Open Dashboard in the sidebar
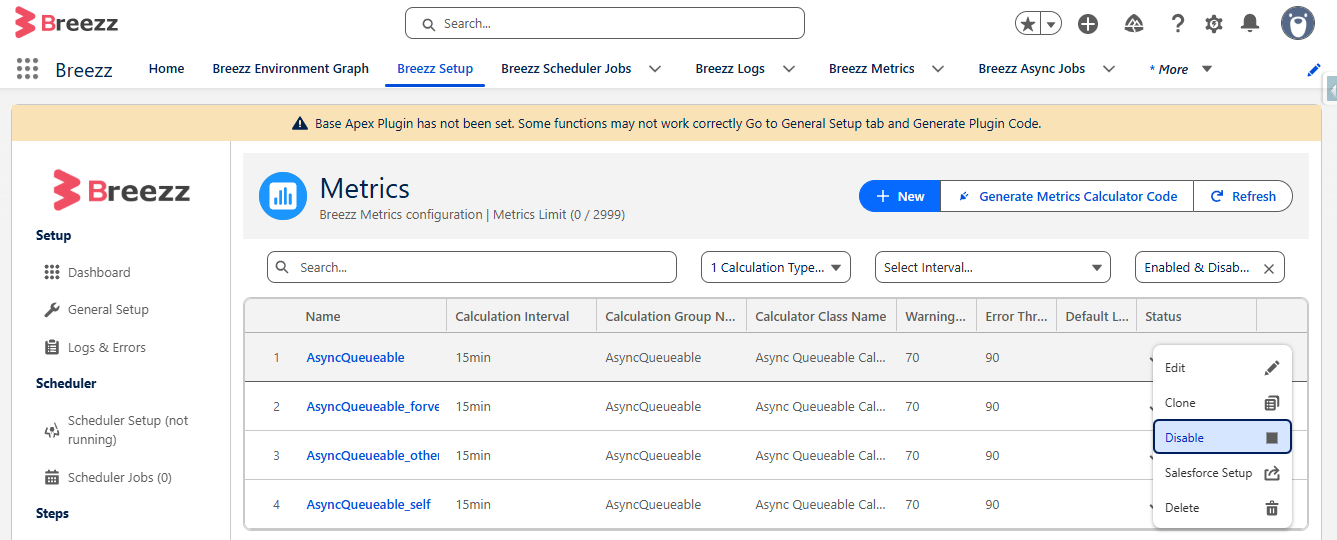1337x540 pixels. point(99,272)
